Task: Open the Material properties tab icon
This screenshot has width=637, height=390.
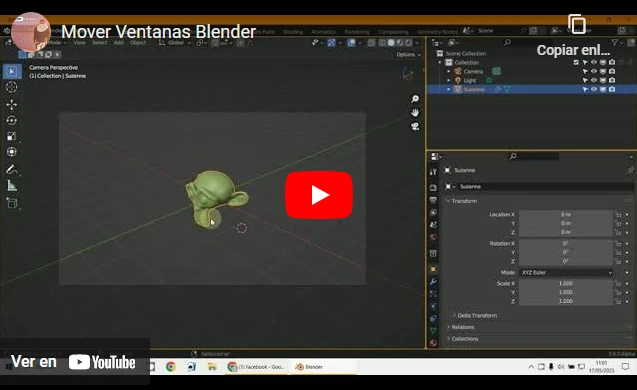Action: pos(433,343)
